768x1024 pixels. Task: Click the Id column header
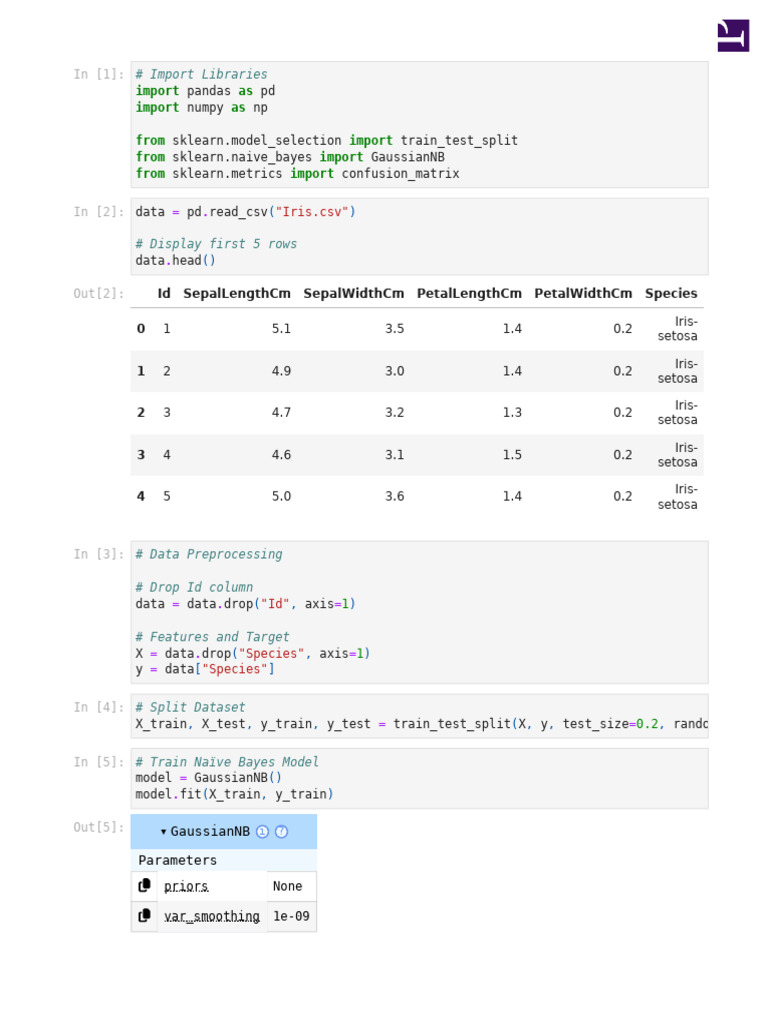click(x=164, y=293)
